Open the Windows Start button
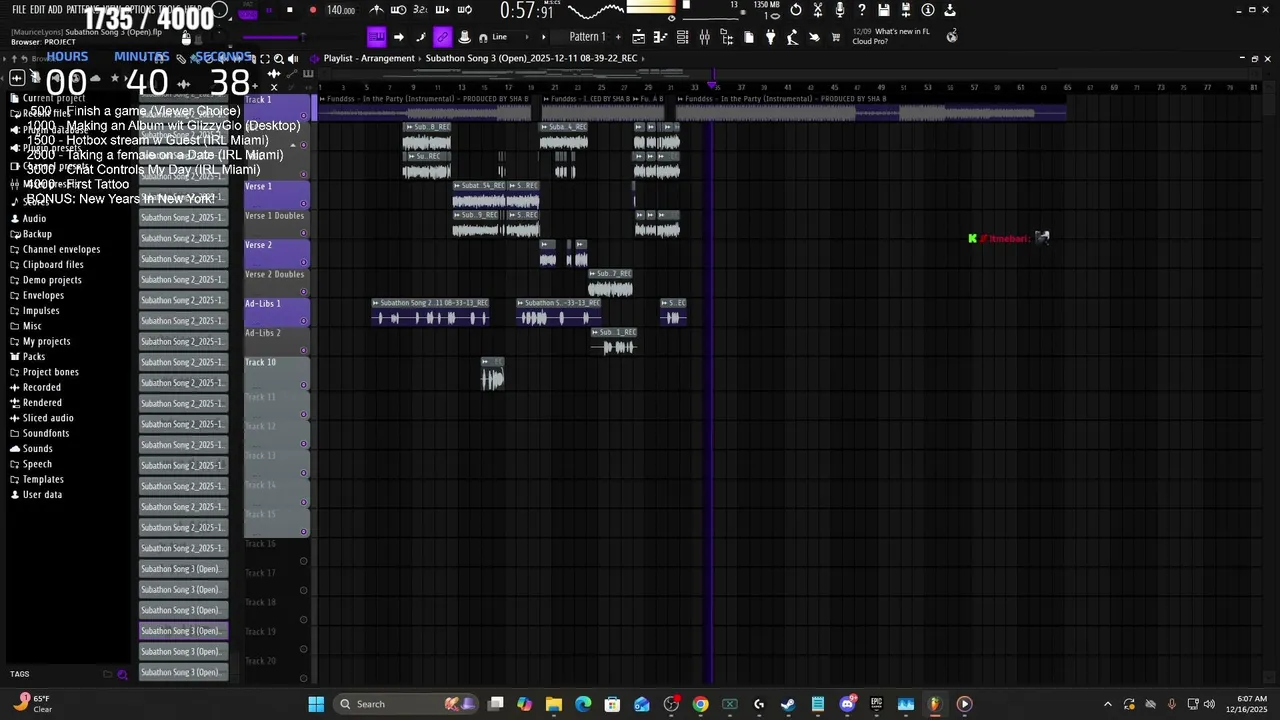Viewport: 1280px width, 720px height. pos(316,704)
